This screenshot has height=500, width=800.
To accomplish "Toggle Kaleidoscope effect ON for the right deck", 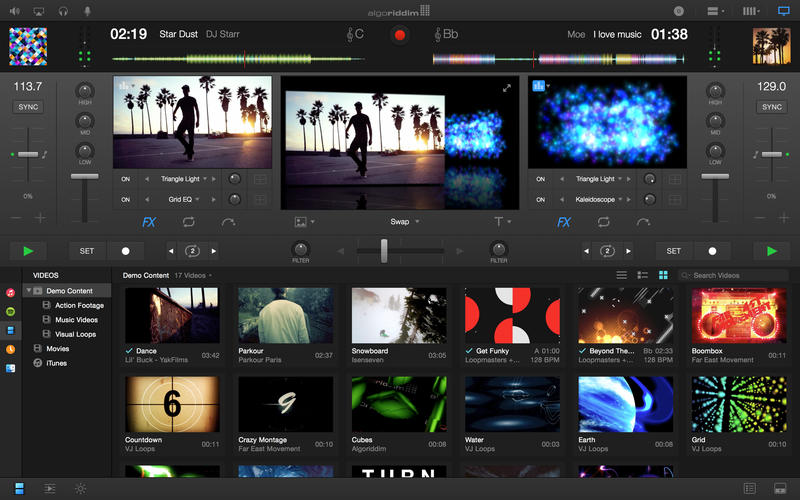I will (x=540, y=199).
